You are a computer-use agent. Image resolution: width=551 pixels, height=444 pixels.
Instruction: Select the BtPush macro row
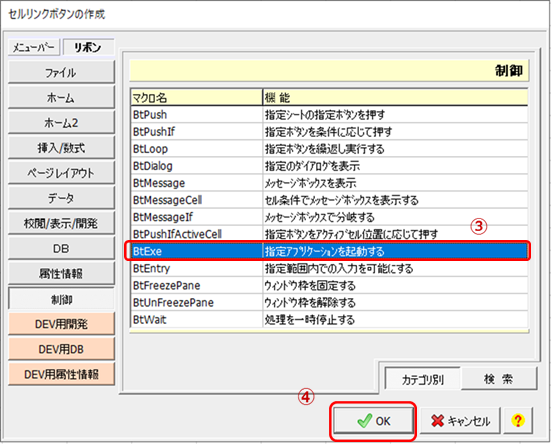tap(329, 115)
